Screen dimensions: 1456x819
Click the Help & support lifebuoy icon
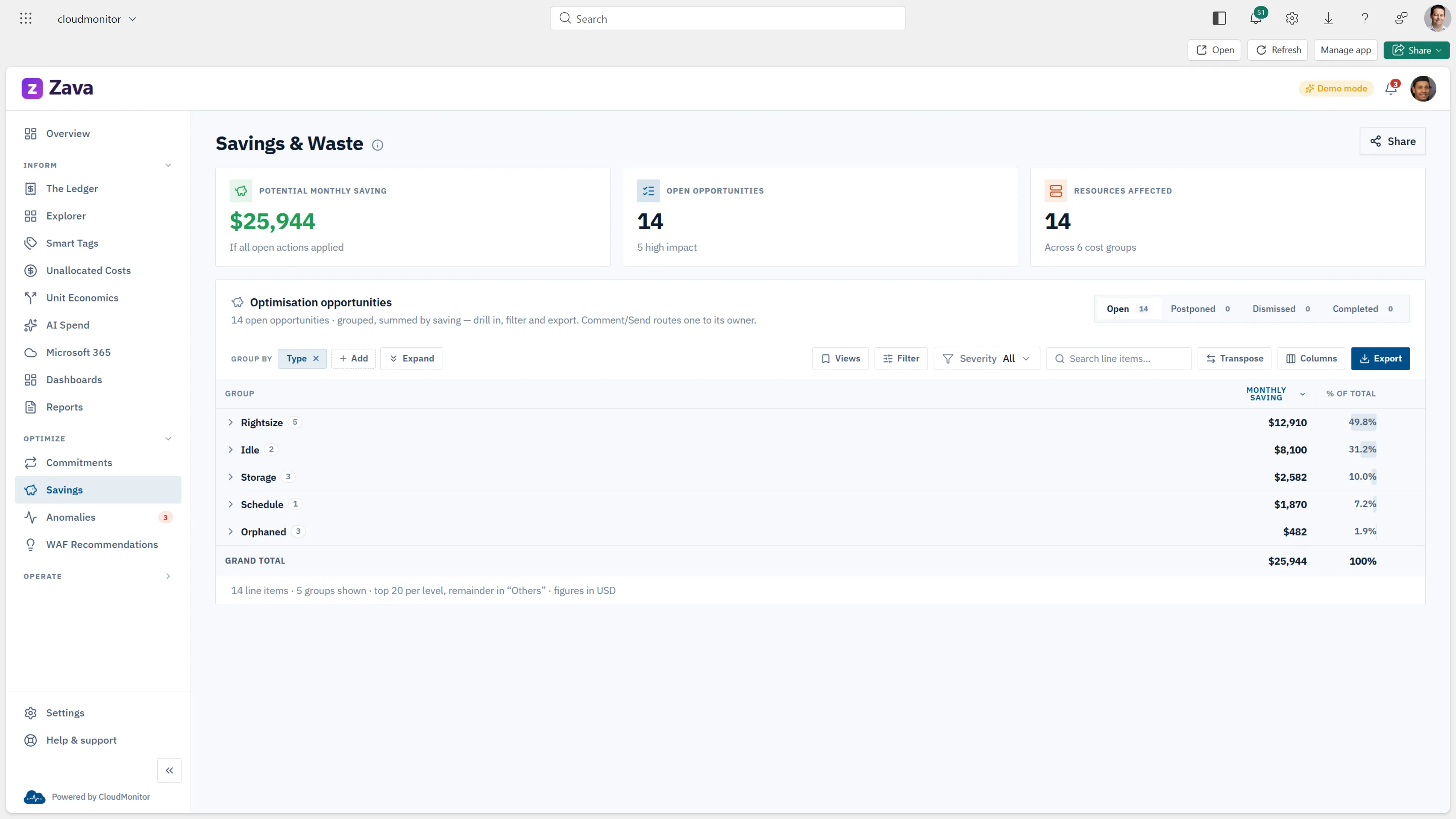[x=30, y=741]
